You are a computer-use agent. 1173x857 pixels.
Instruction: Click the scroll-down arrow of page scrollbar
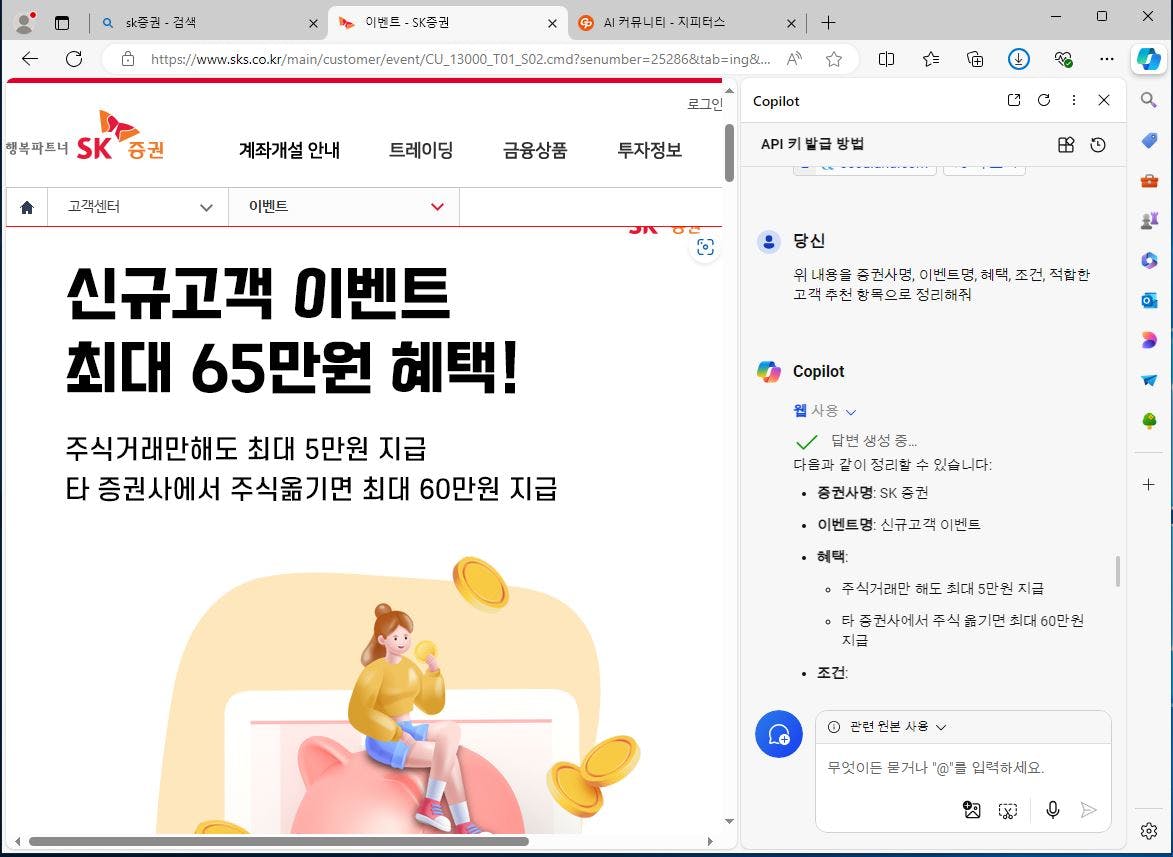tap(729, 821)
